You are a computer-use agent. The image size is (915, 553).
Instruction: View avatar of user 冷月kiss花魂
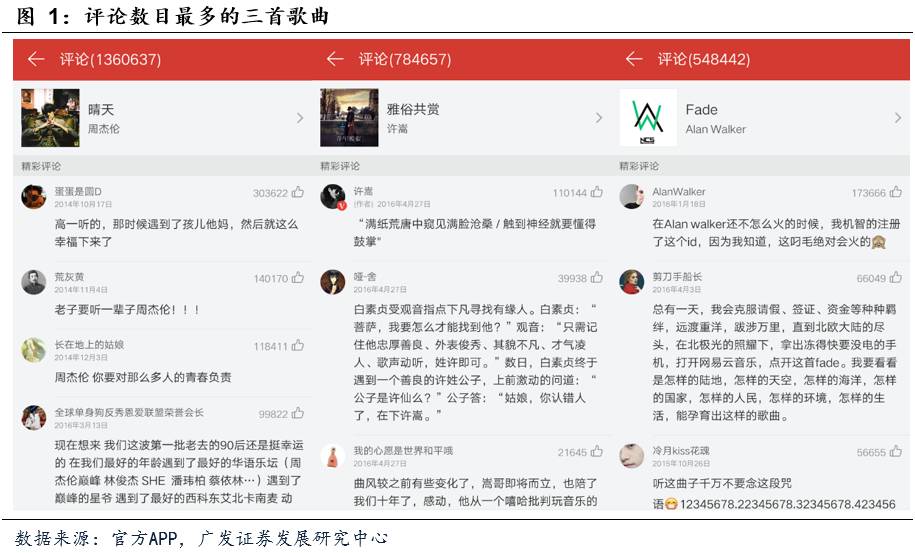point(631,456)
